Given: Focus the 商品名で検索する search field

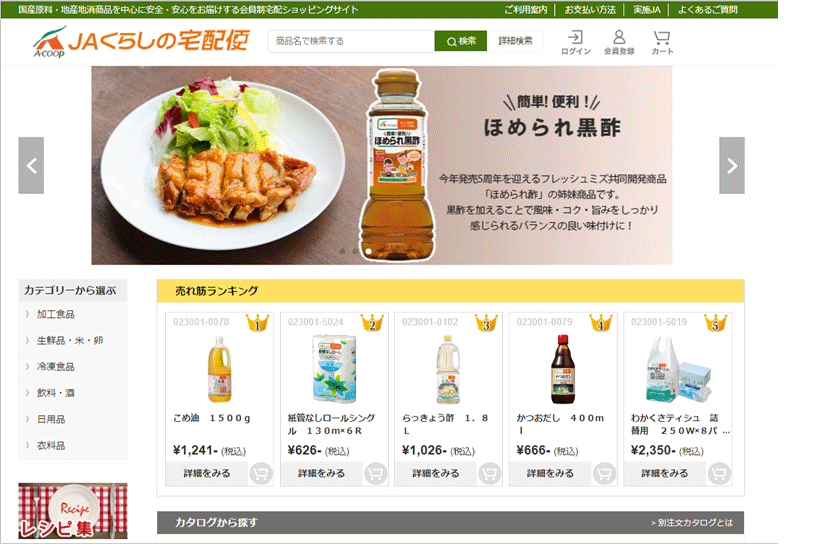Looking at the screenshot, I should click(x=351, y=41).
